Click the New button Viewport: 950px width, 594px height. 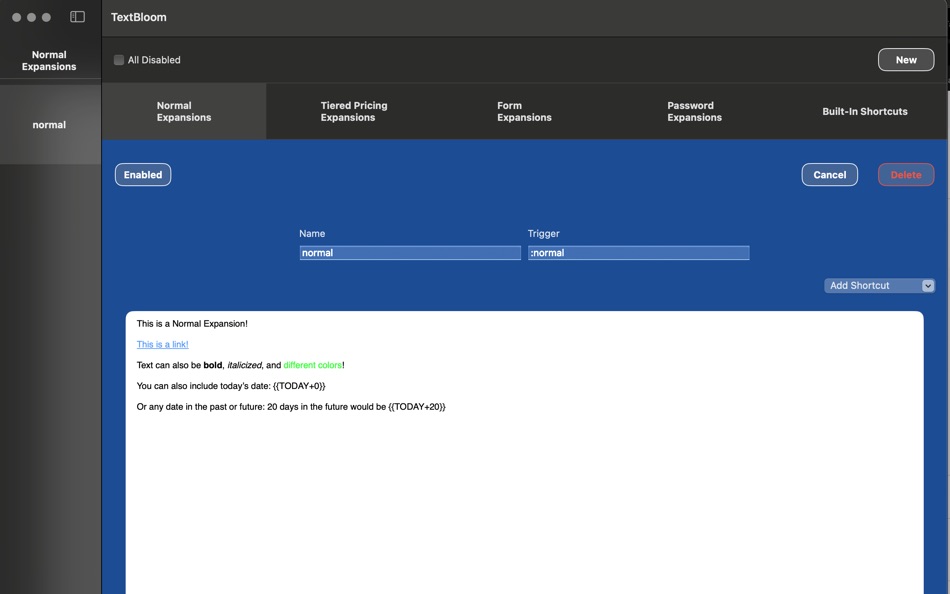tap(906, 59)
